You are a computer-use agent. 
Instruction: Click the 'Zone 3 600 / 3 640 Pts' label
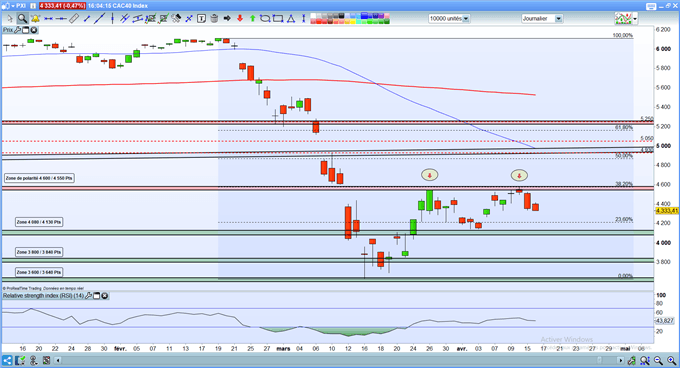39,272
